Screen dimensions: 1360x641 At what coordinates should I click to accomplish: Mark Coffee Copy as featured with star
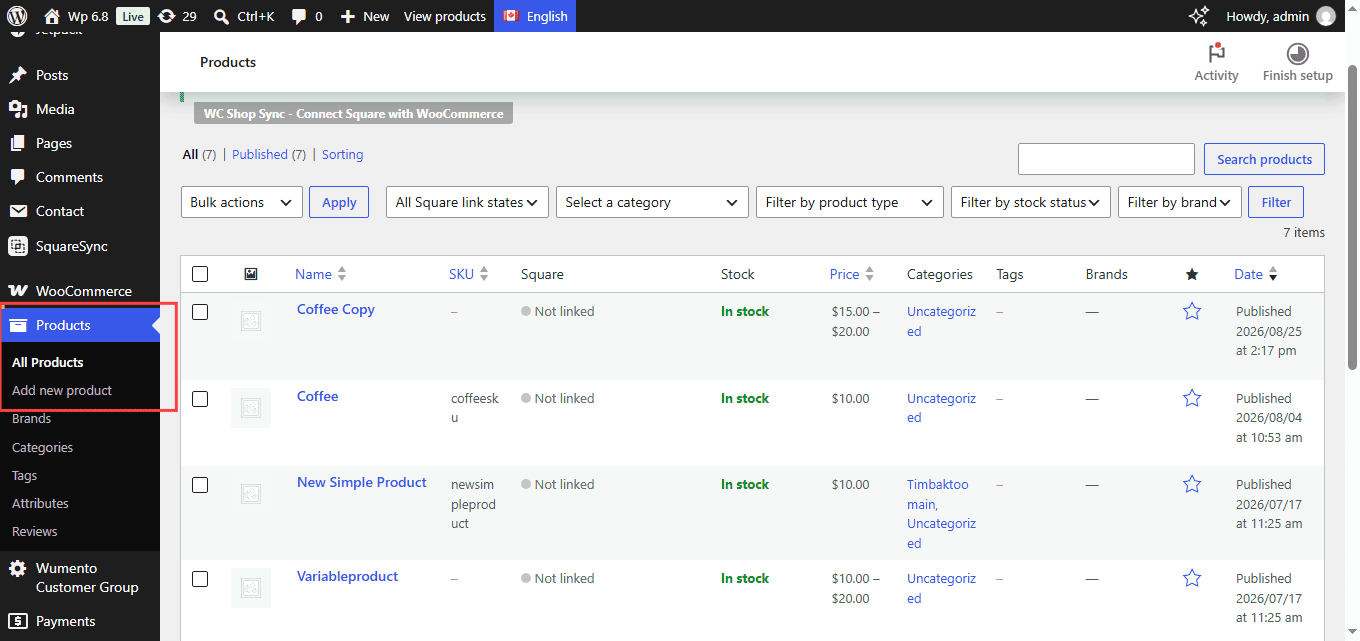tap(1192, 312)
